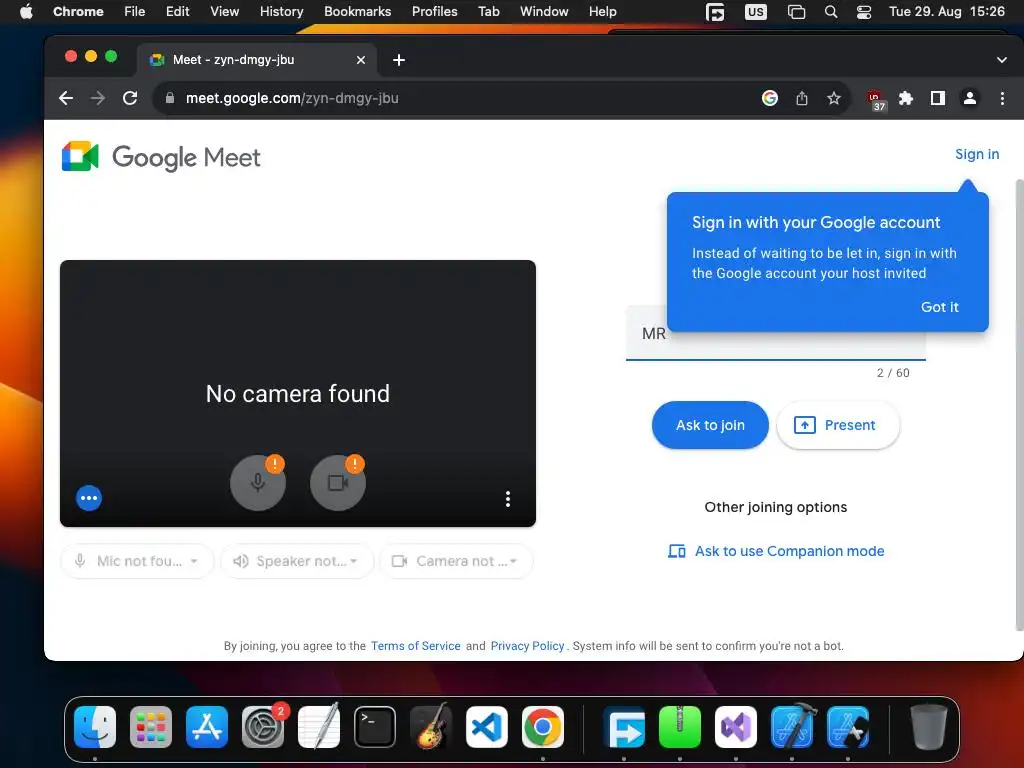This screenshot has height=768, width=1024.
Task: Open the Edit menu
Action: click(178, 11)
